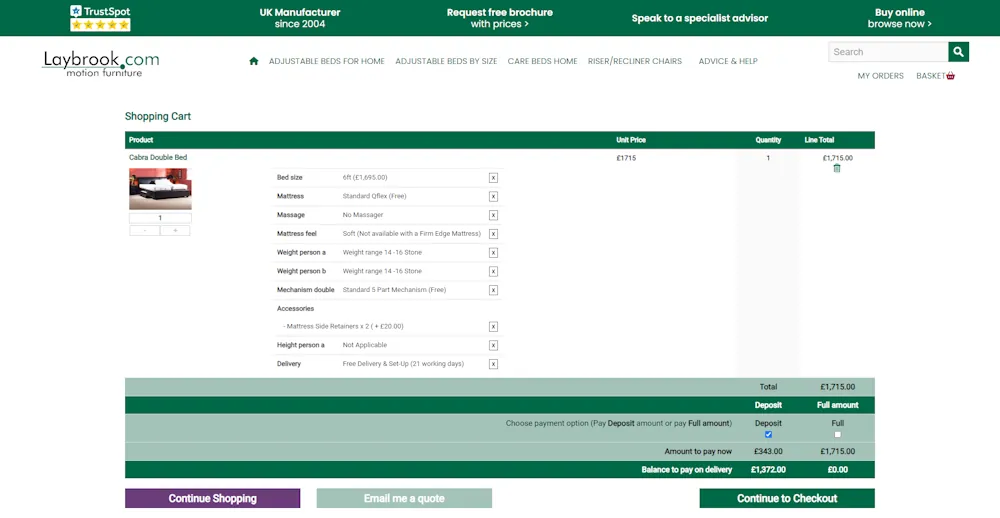Screen dimensions: 1000x518
Task: Click Continue to Checkout button
Action: tap(787, 498)
